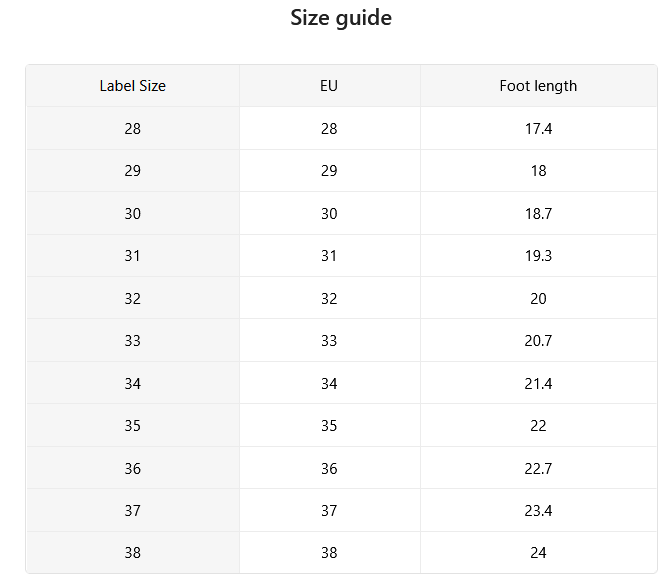669x587 pixels.
Task: Click EU cell with value 38
Action: point(329,552)
